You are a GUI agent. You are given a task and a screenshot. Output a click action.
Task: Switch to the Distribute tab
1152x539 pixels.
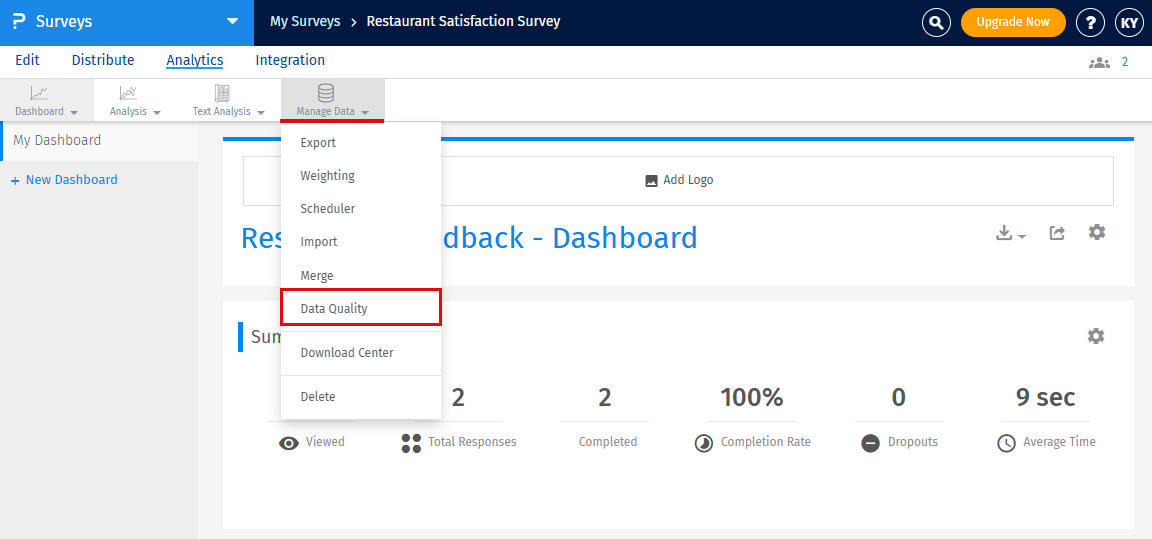pyautogui.click(x=103, y=60)
